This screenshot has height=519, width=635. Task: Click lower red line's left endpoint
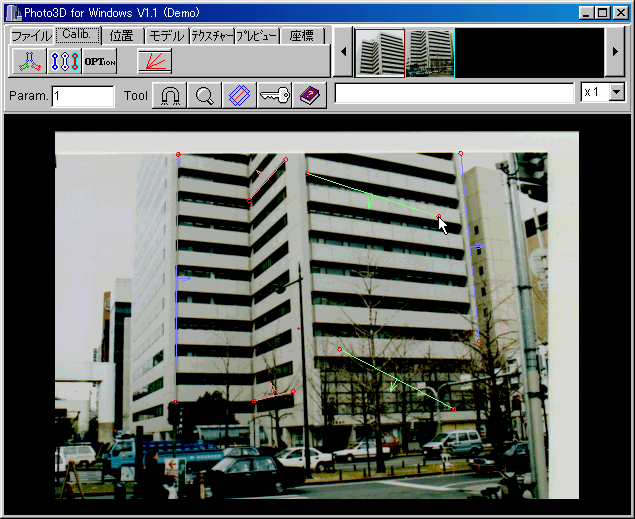point(254,401)
